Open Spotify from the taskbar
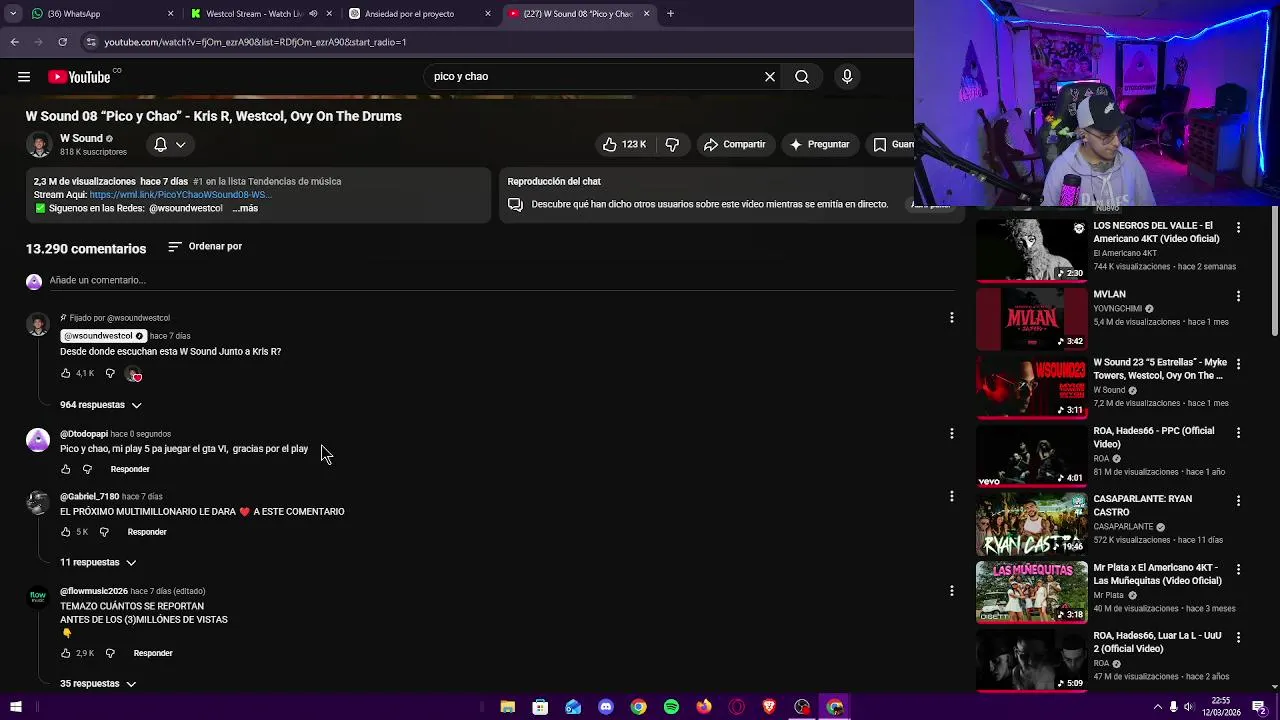Image resolution: width=1280 pixels, height=720 pixels. (671, 707)
